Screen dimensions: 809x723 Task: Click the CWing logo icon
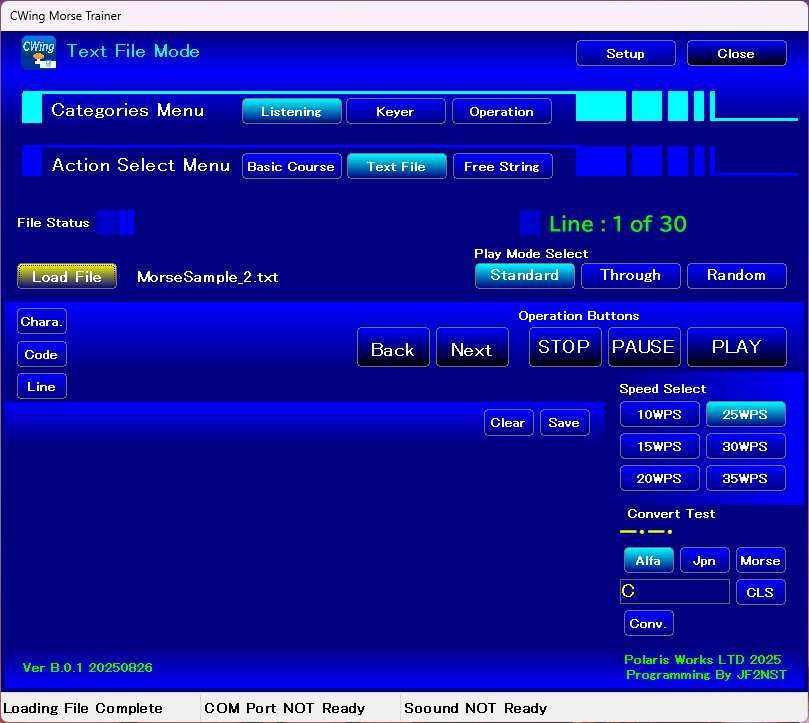point(38,52)
